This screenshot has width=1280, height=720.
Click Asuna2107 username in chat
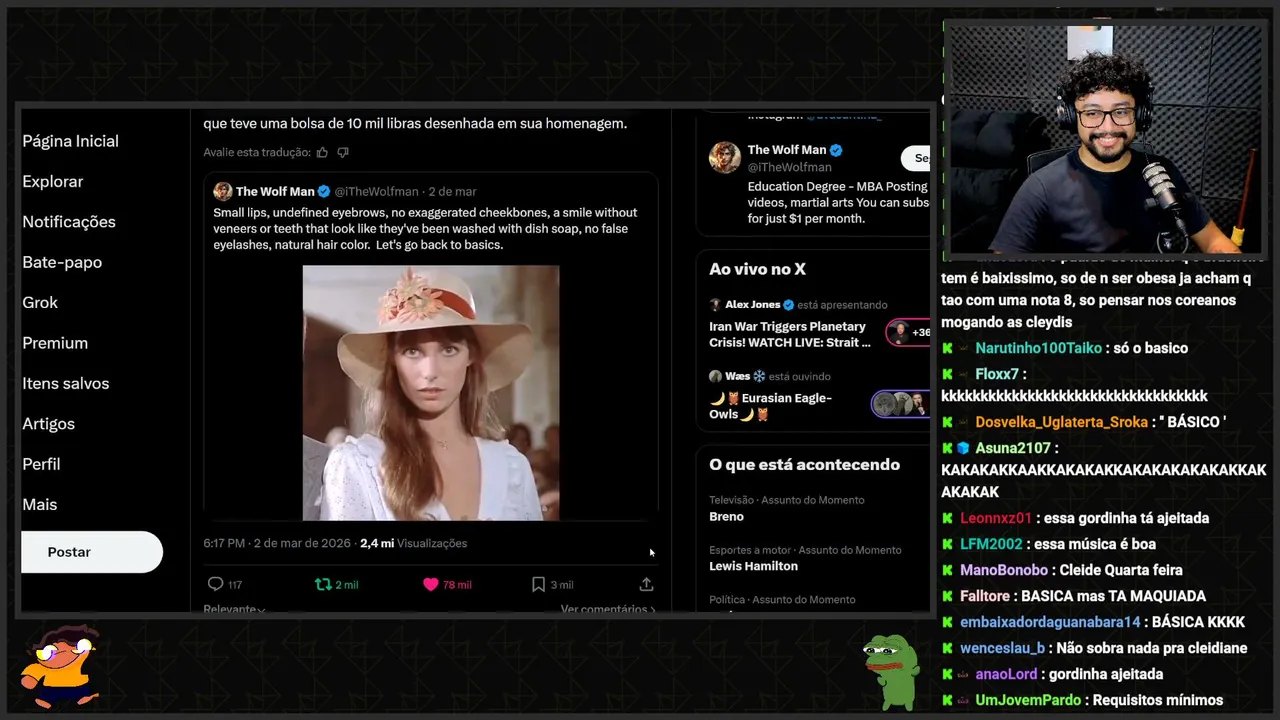pos(1013,448)
